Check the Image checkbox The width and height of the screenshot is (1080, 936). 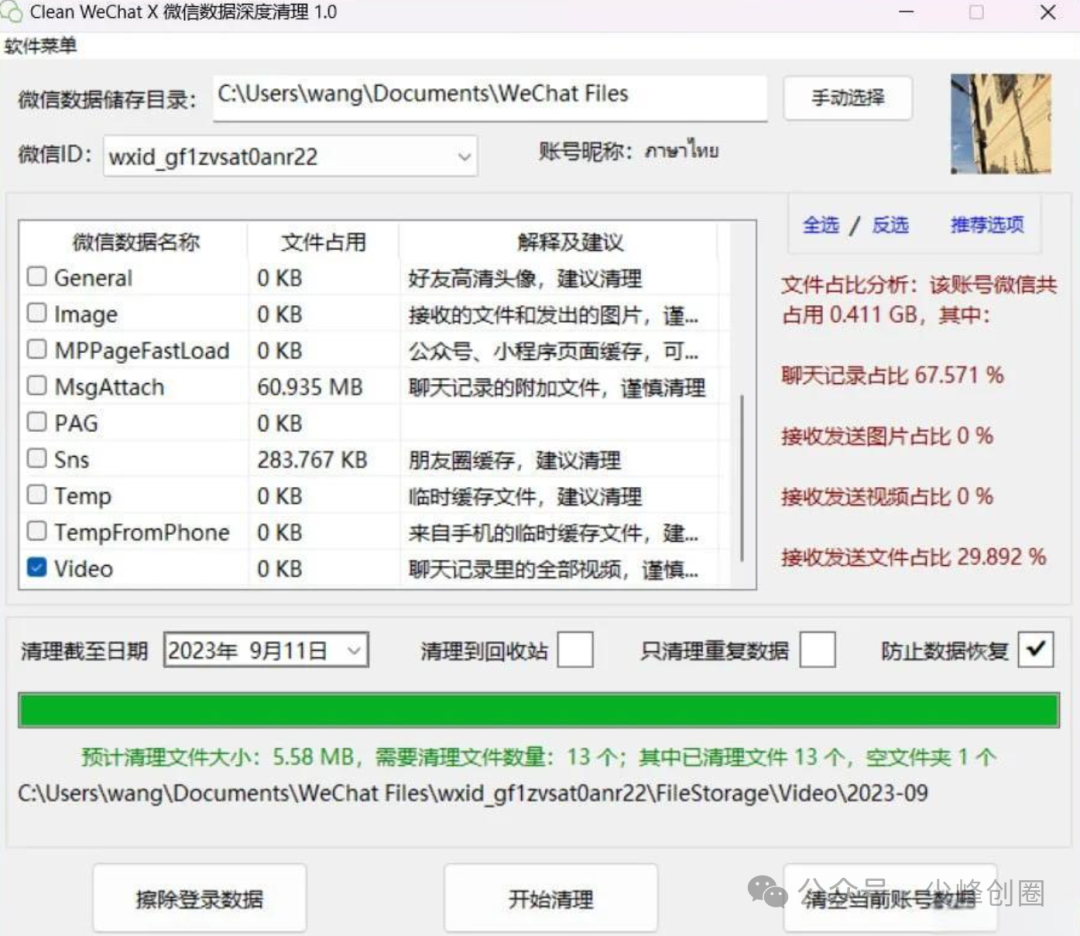pos(37,313)
